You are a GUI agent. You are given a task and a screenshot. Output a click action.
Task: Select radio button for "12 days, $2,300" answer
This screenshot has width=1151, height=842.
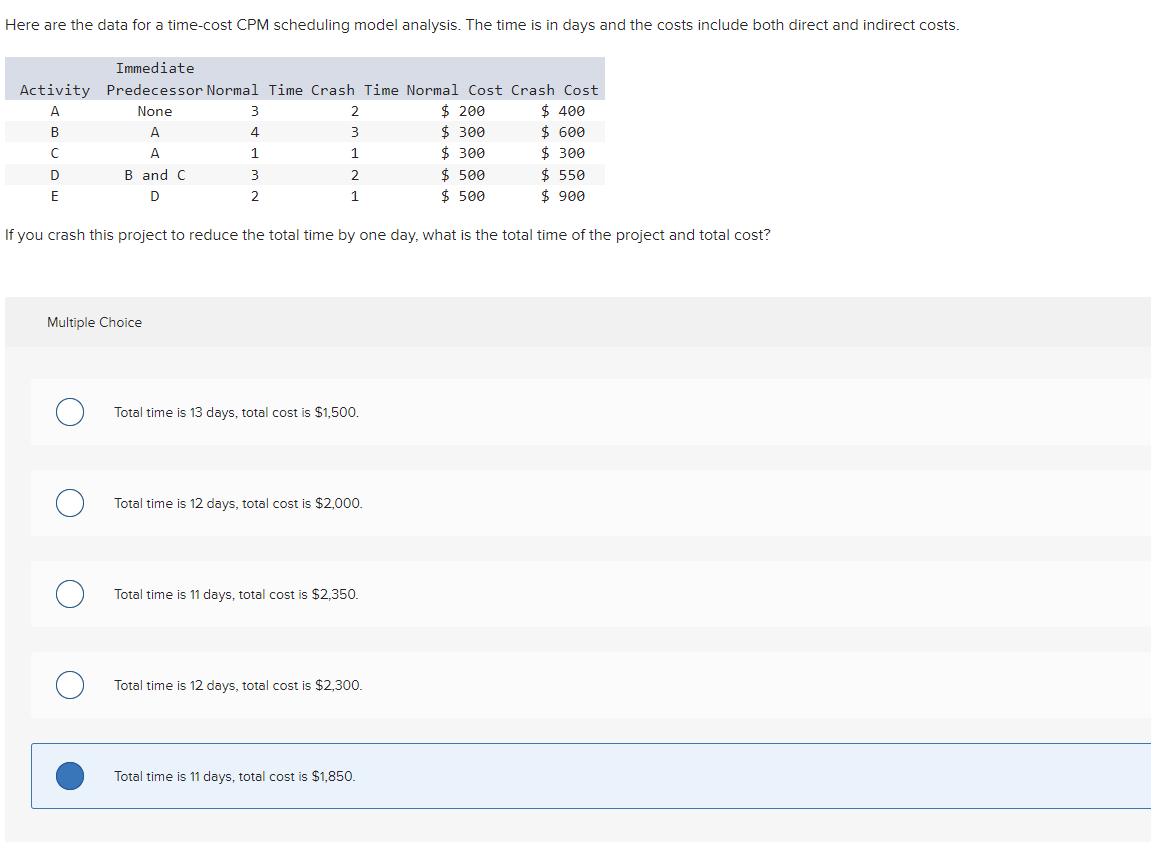coord(69,685)
